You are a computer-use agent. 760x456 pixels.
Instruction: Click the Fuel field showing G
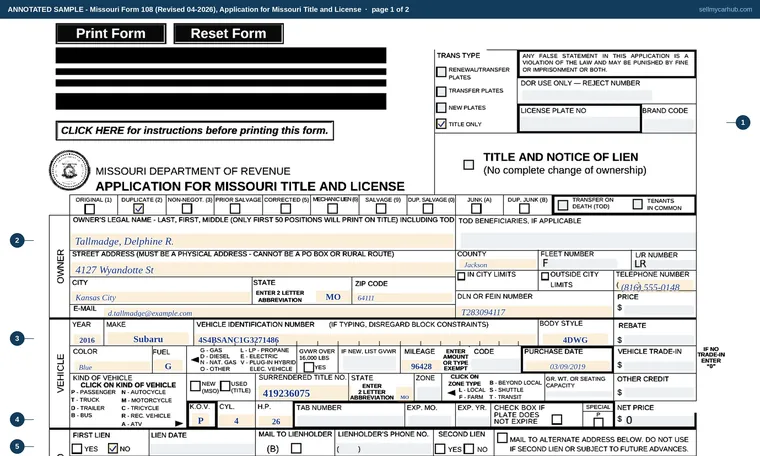coord(168,366)
